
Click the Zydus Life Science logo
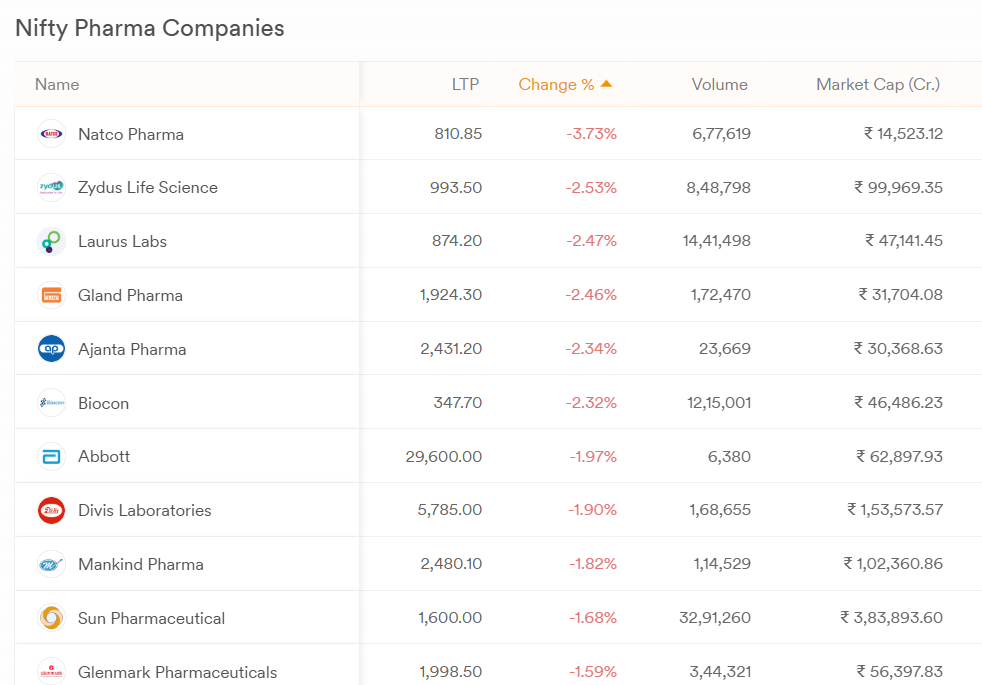(x=51, y=187)
